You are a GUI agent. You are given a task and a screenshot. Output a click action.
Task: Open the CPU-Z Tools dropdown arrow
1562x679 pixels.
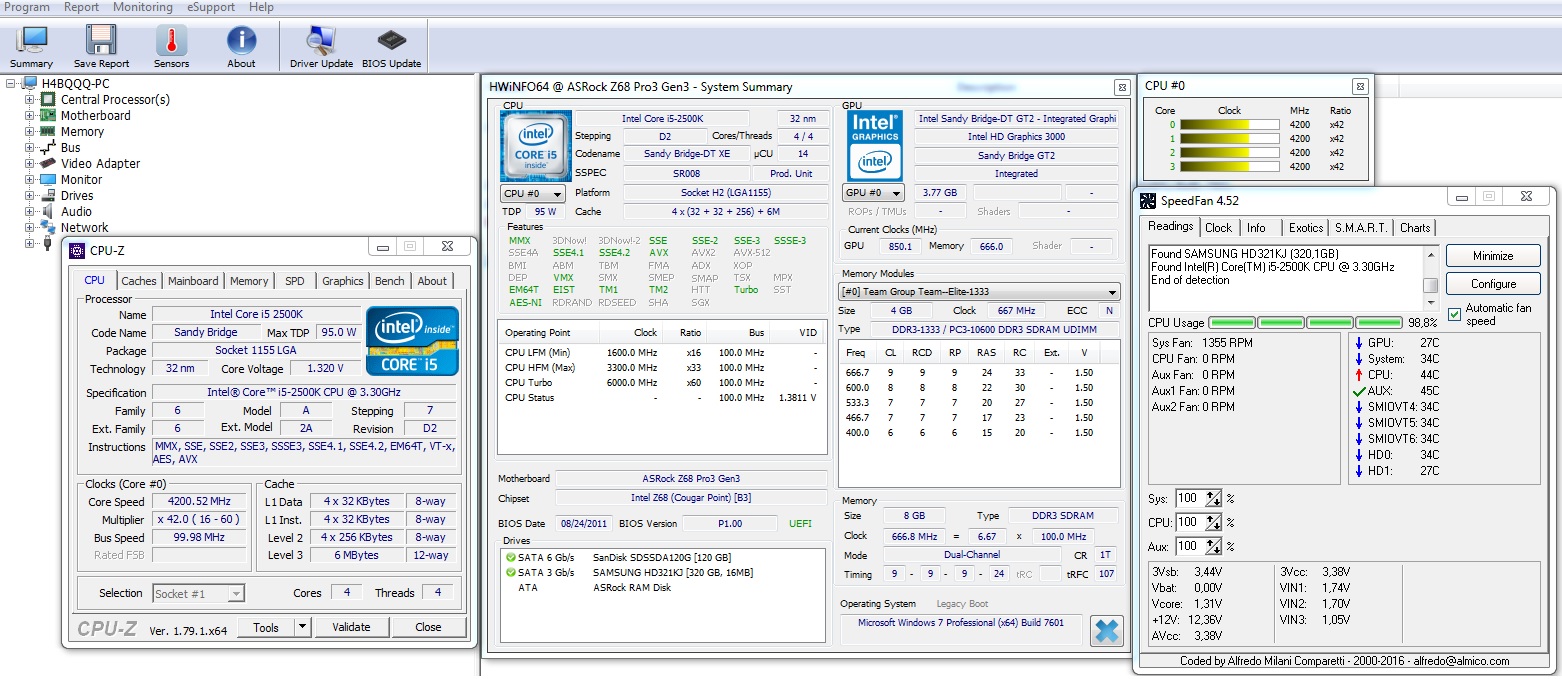pyautogui.click(x=302, y=627)
